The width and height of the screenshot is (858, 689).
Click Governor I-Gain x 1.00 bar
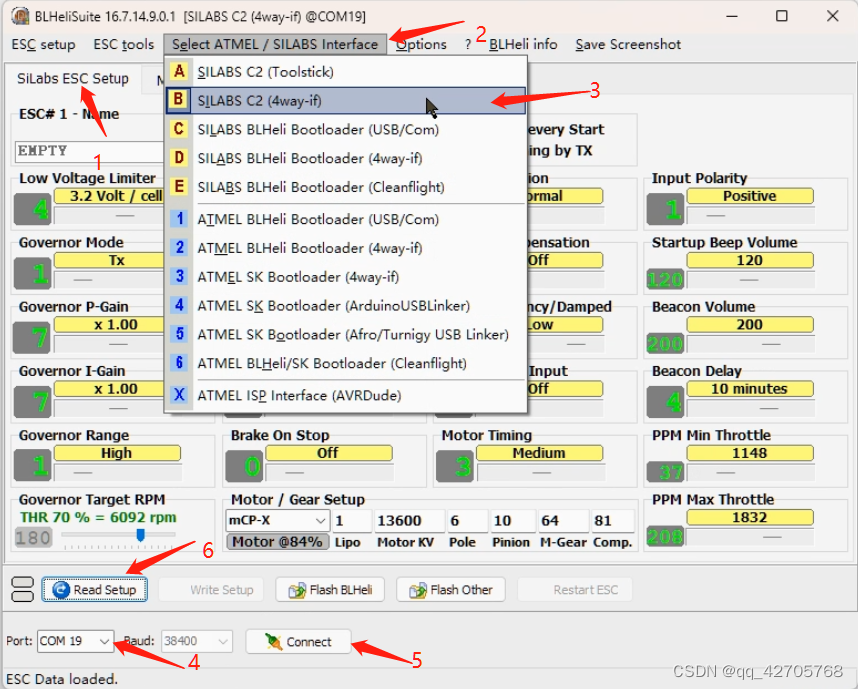[109, 389]
